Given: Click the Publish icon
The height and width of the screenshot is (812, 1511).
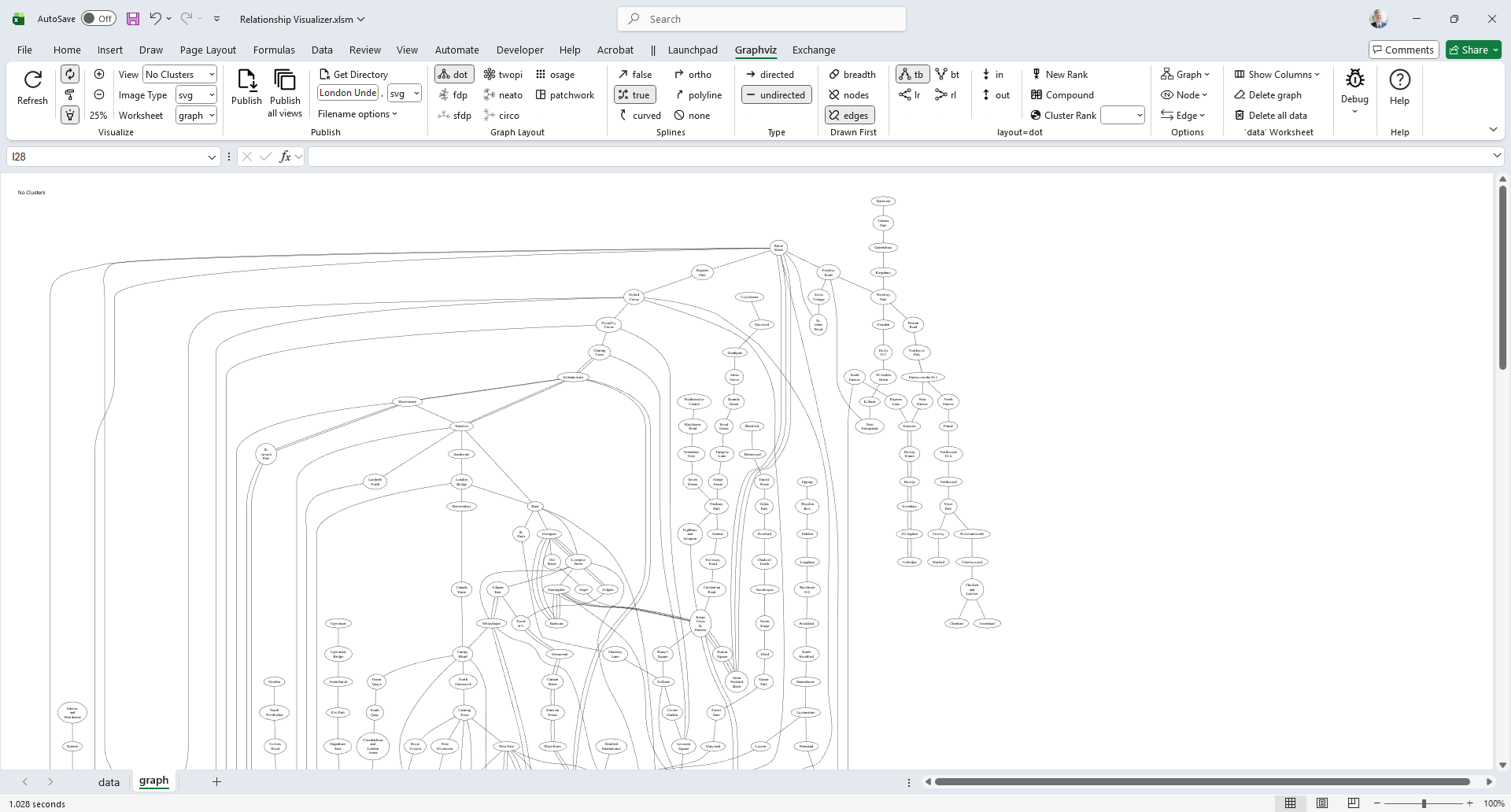Looking at the screenshot, I should click(x=246, y=80).
